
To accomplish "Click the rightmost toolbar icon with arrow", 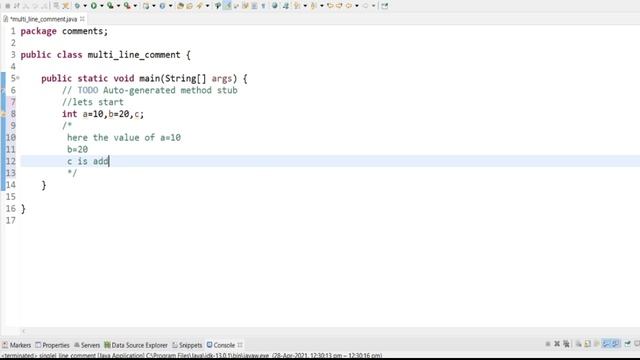I will coord(384,6).
